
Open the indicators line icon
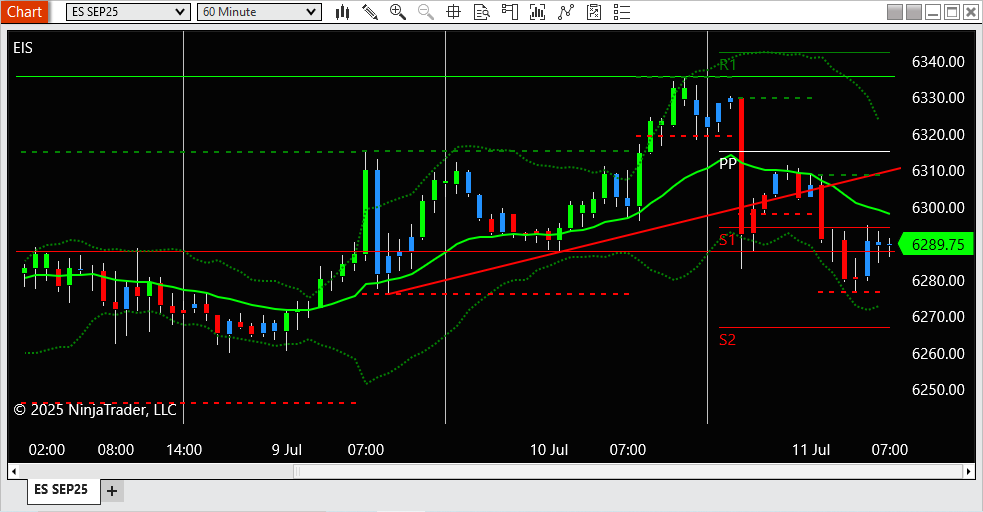coord(566,12)
